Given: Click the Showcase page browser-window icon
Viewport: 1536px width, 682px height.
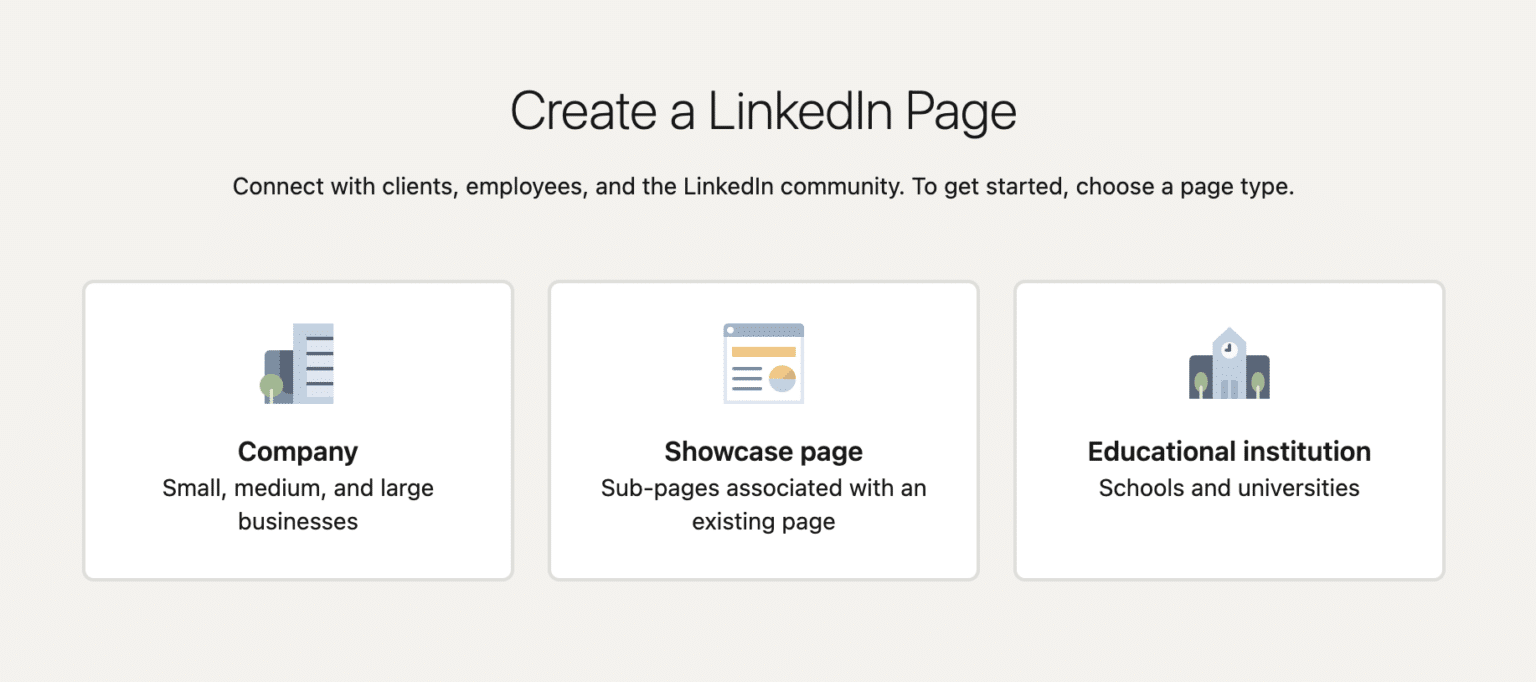Looking at the screenshot, I should pyautogui.click(x=762, y=363).
